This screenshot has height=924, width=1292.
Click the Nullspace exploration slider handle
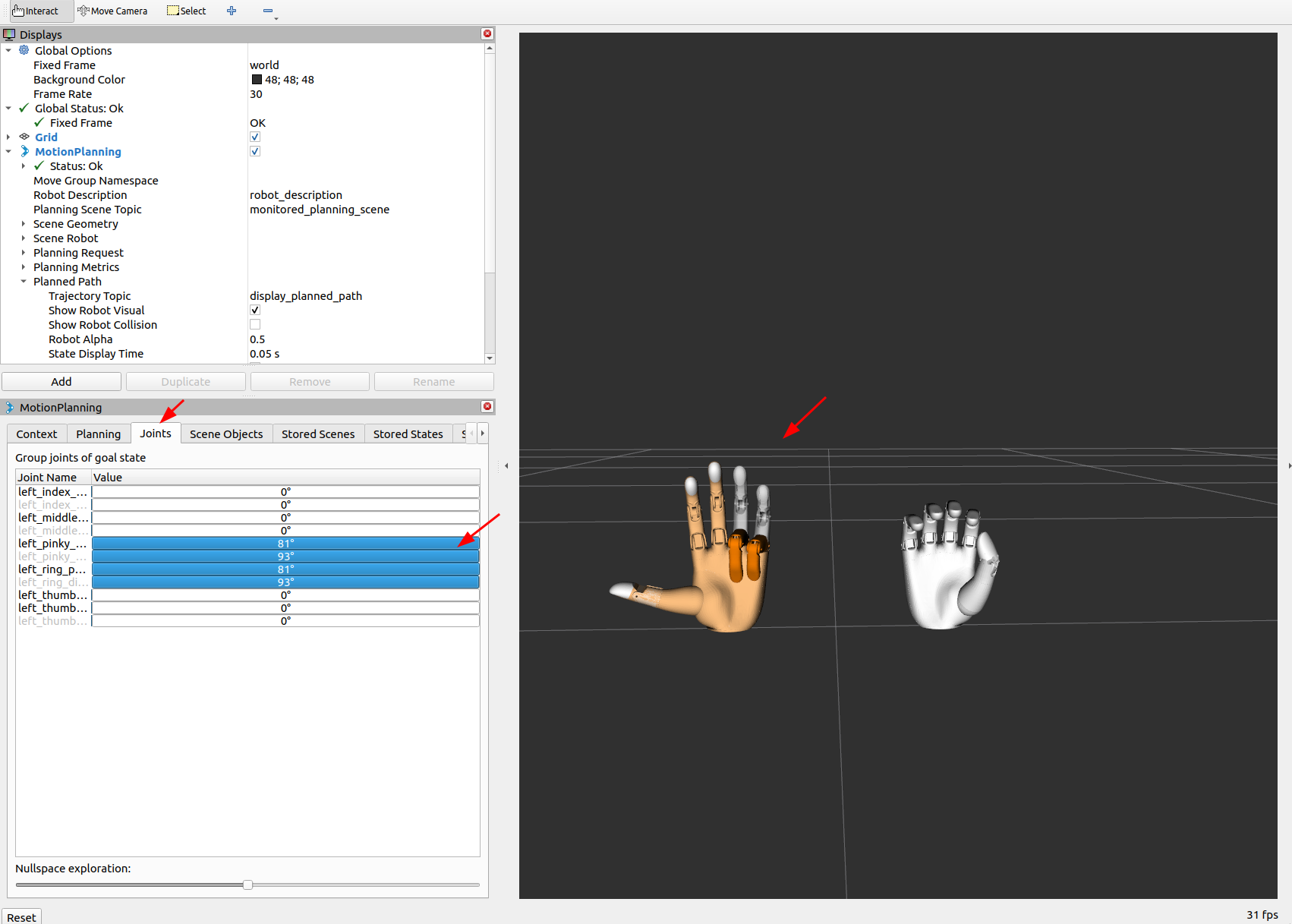click(247, 885)
